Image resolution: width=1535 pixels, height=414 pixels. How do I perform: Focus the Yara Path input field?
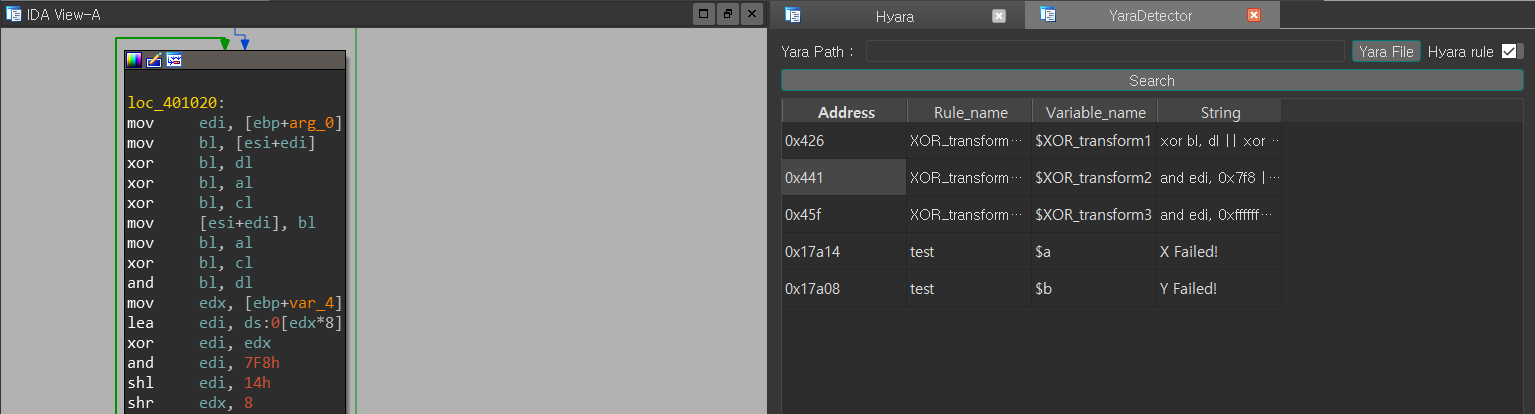[1105, 51]
